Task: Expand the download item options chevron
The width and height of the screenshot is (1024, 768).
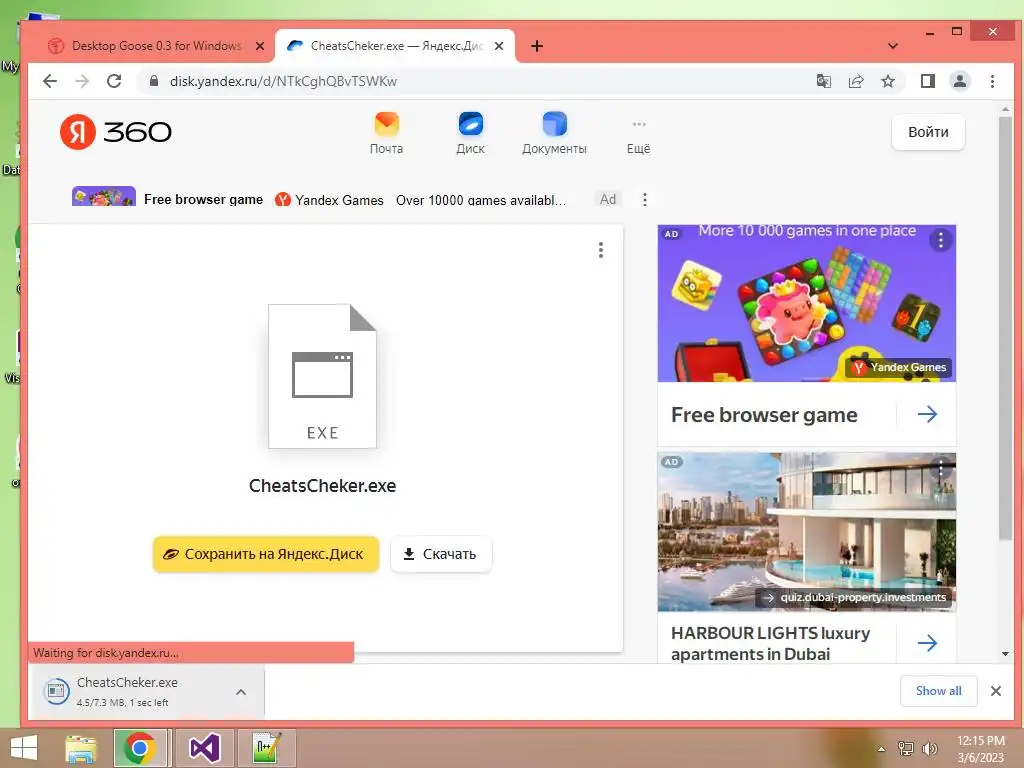Action: [241, 692]
